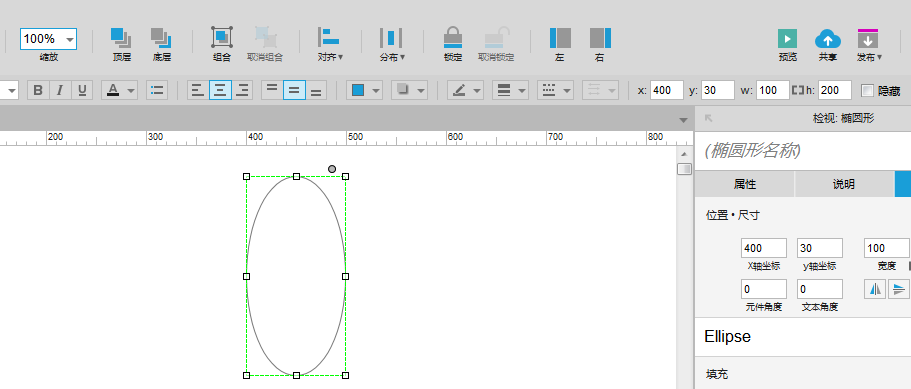The image size is (911, 389).
Task: Switch to the 说明 notes tab
Action: (x=844, y=184)
